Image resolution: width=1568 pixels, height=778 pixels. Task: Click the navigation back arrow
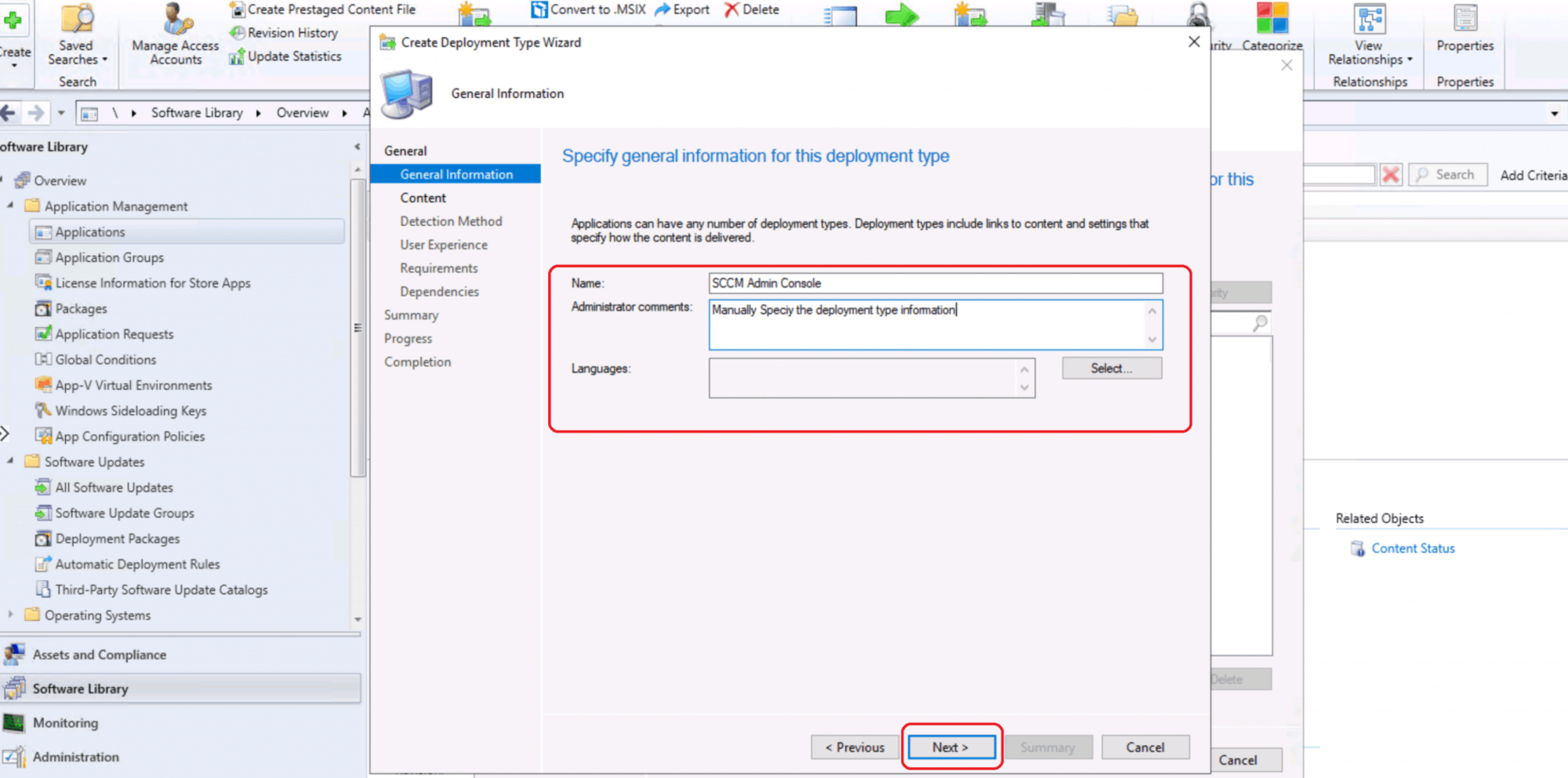coord(9,113)
